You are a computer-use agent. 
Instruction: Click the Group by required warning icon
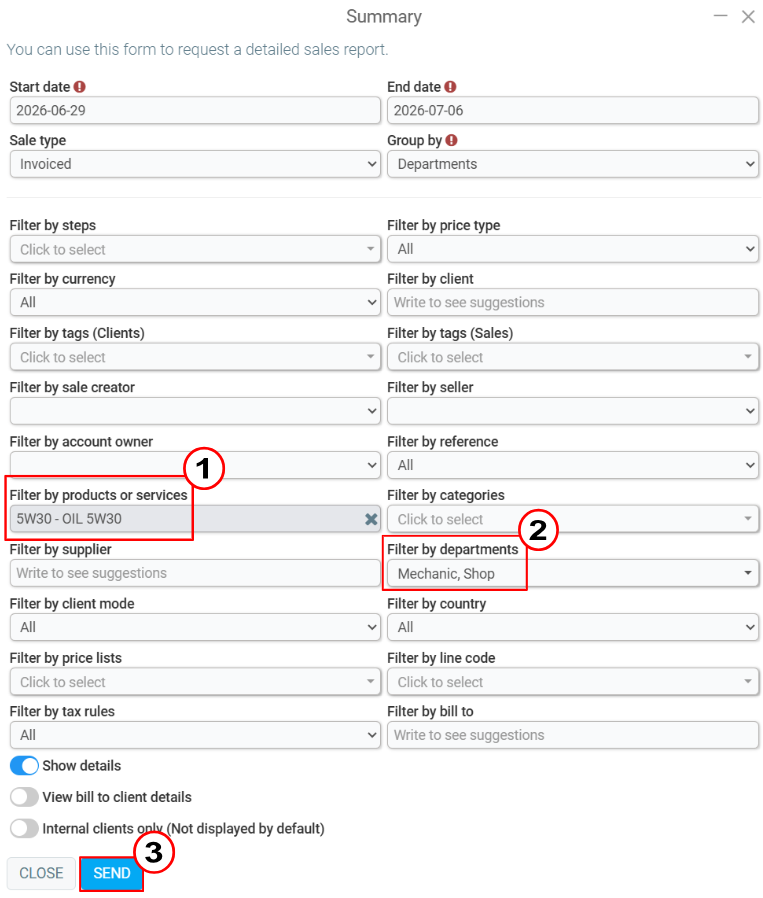click(x=451, y=140)
